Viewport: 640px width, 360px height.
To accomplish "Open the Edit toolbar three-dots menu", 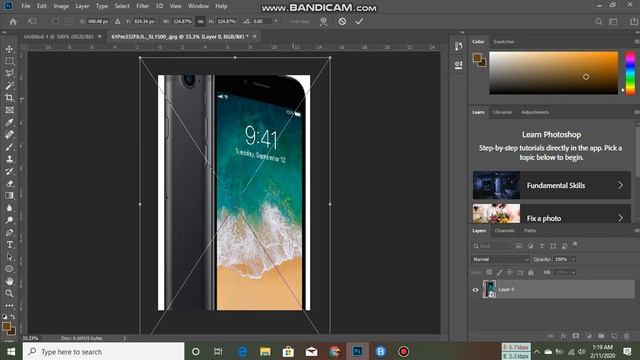I will point(9,305).
